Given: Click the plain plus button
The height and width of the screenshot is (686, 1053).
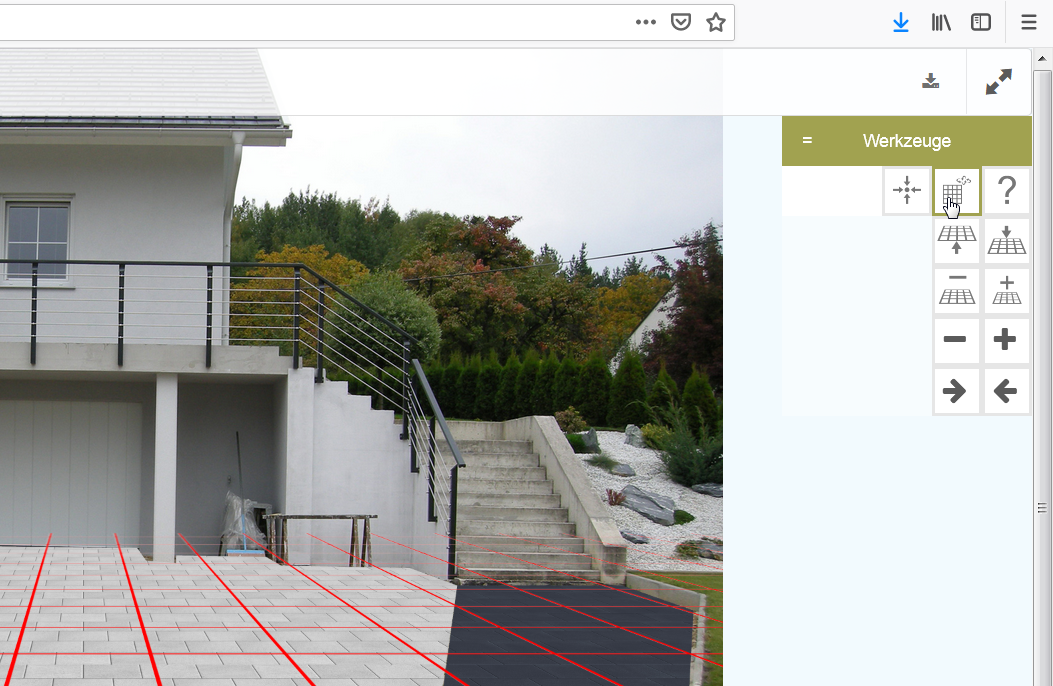Looking at the screenshot, I should pyautogui.click(x=1007, y=340).
